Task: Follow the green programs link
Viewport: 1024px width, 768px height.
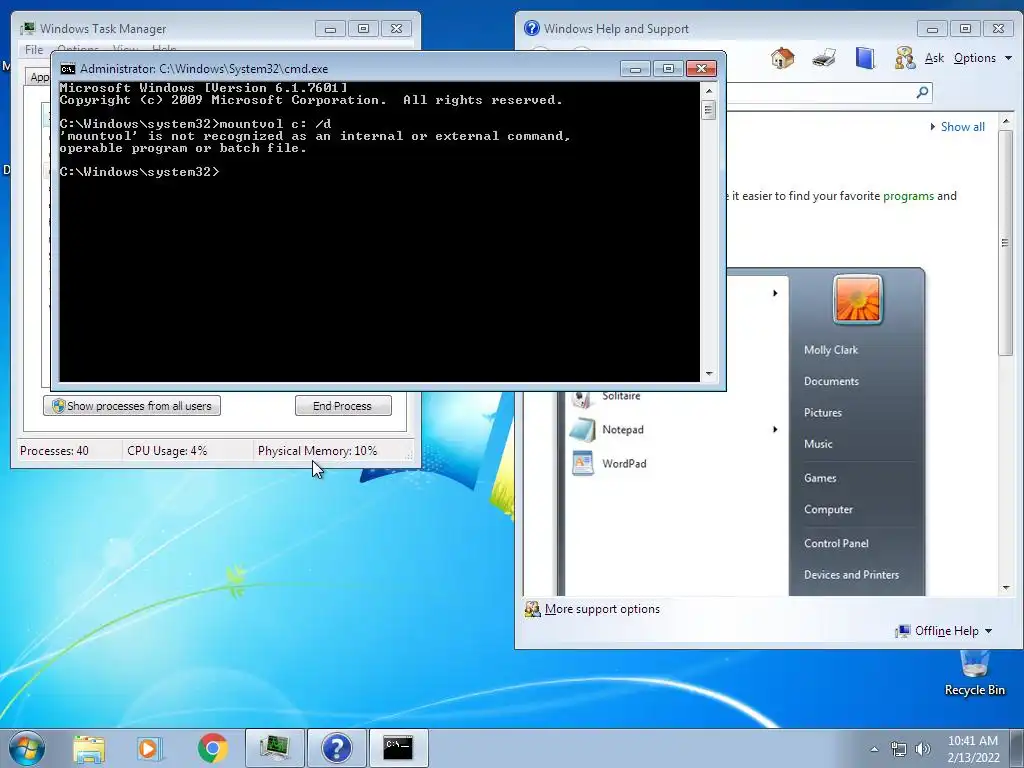Action: tap(908, 196)
